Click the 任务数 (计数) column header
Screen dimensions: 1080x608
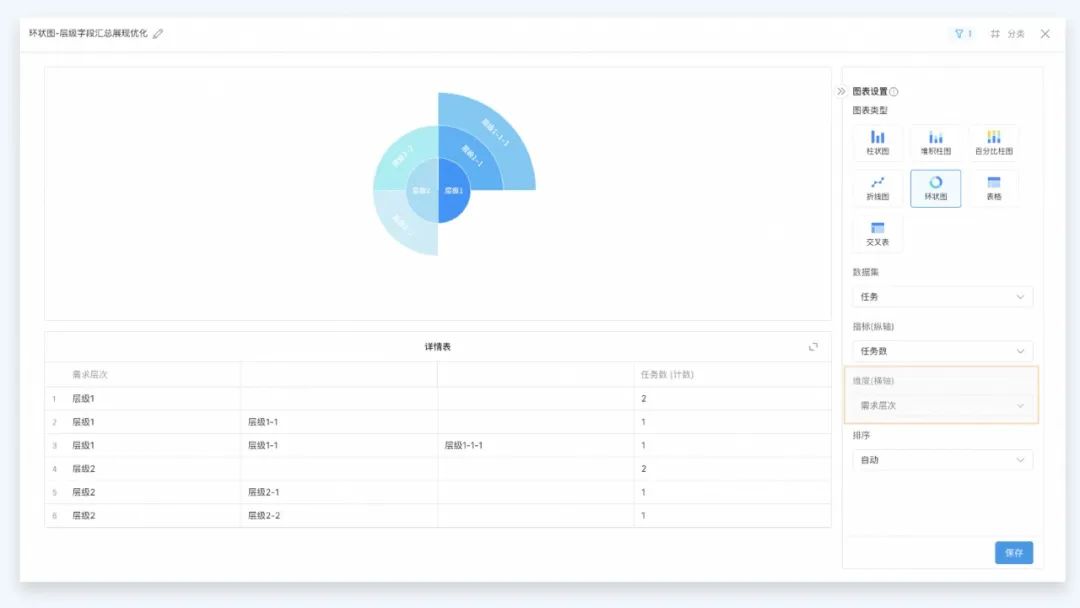point(667,375)
